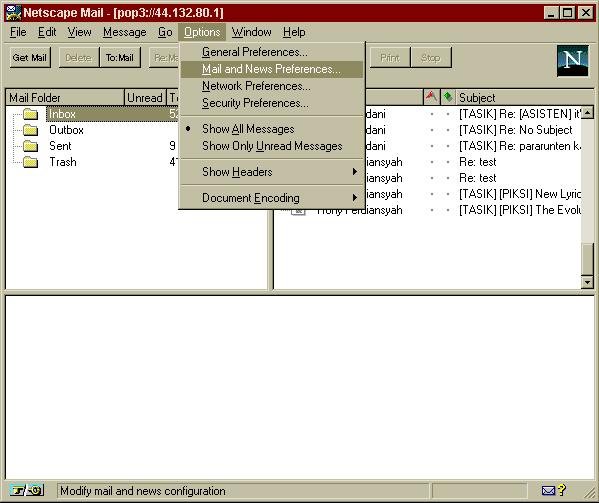Viewport: 599px width, 503px height.
Task: Click the Unread column header
Action: coord(145,97)
